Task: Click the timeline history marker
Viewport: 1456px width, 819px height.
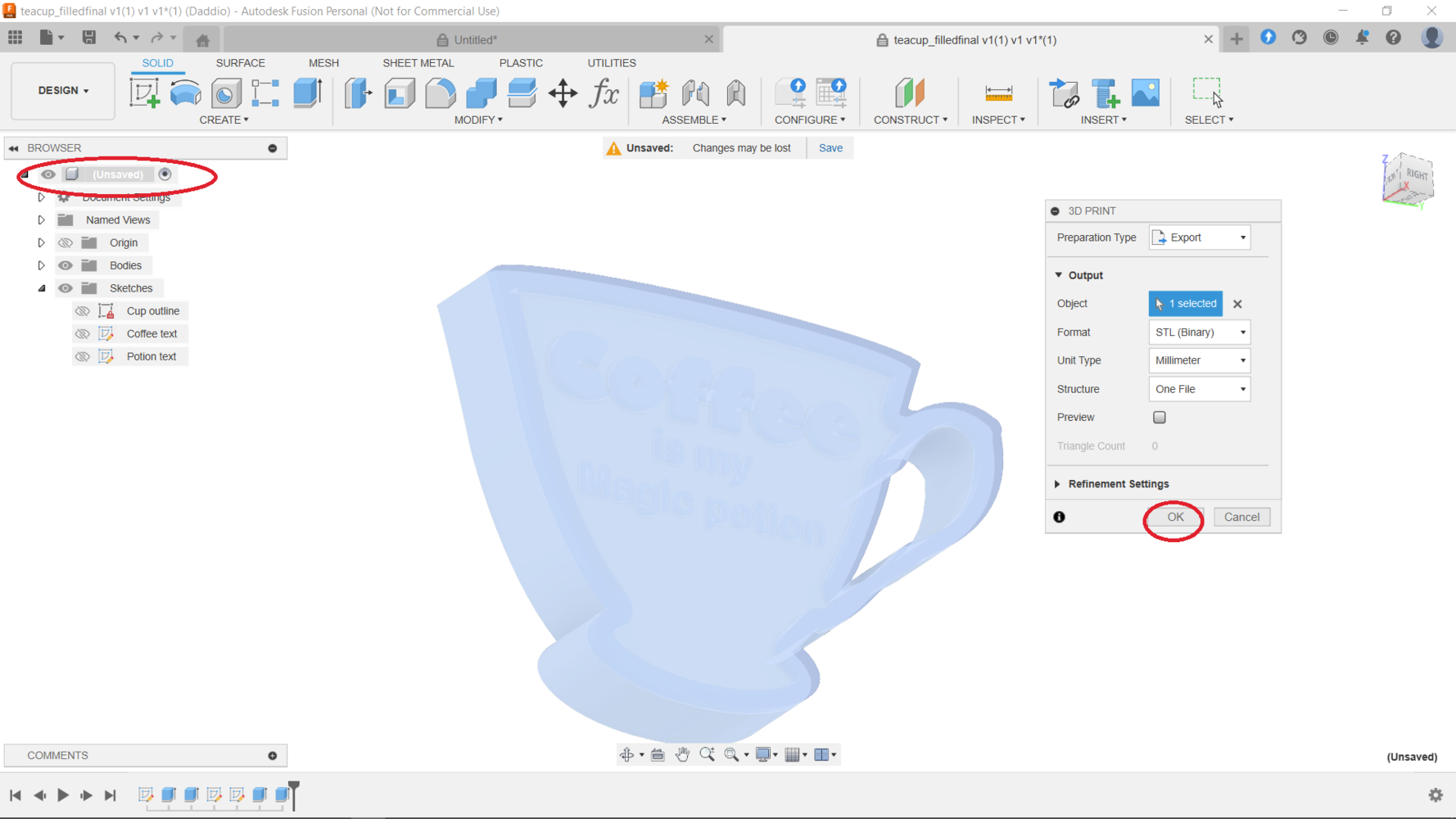Action: (294, 794)
